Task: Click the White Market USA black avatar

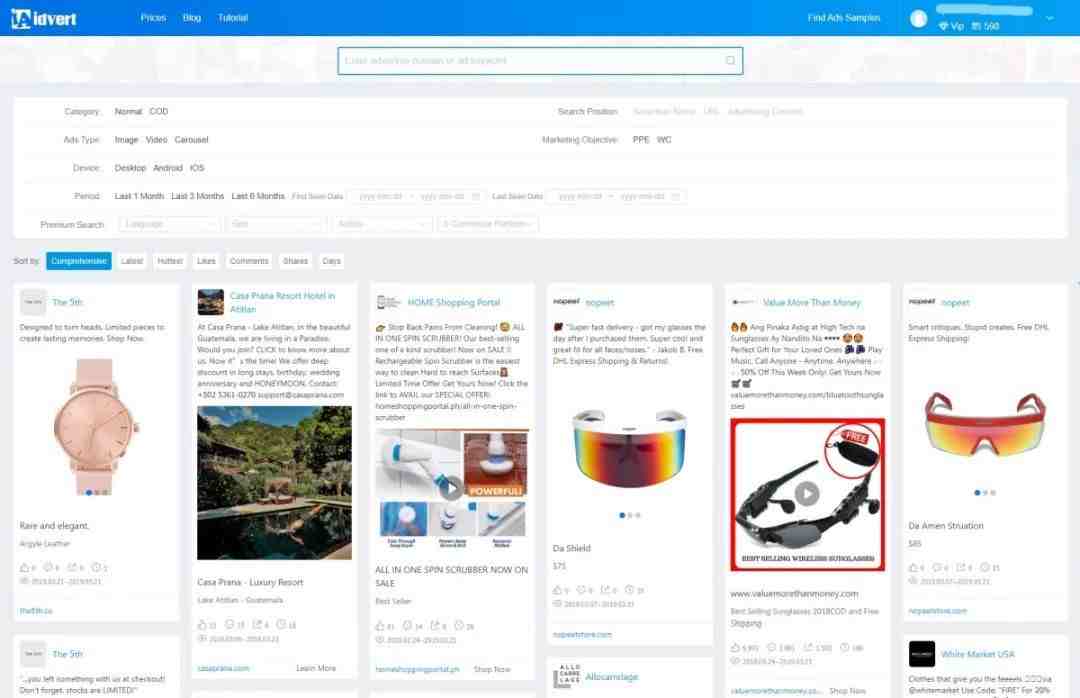Action: (x=922, y=654)
